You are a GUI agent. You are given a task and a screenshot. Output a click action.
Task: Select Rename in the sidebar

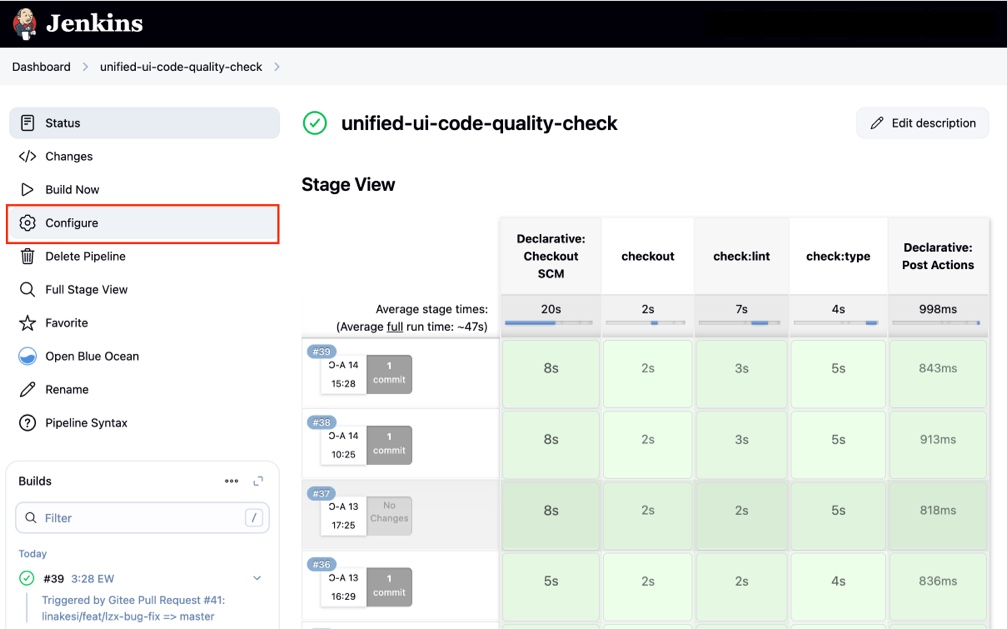[66, 389]
